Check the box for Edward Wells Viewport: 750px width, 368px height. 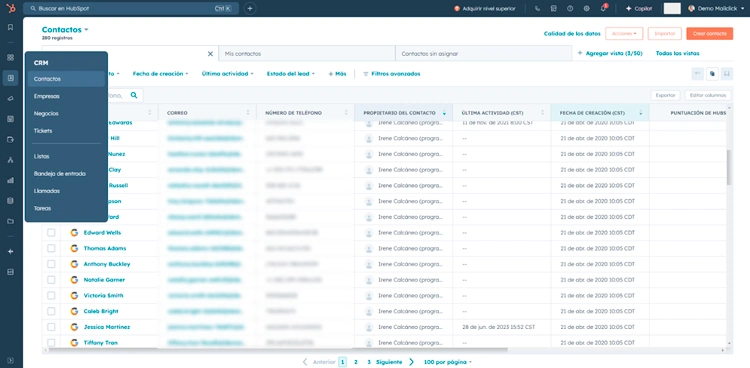click(51, 233)
